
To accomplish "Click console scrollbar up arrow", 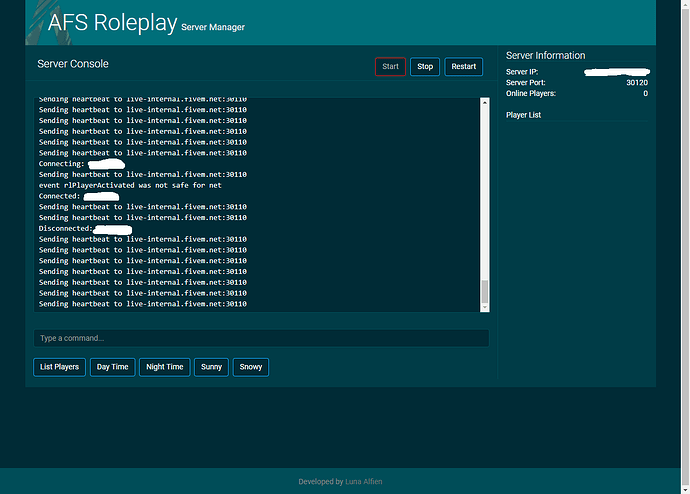I will pyautogui.click(x=484, y=102).
